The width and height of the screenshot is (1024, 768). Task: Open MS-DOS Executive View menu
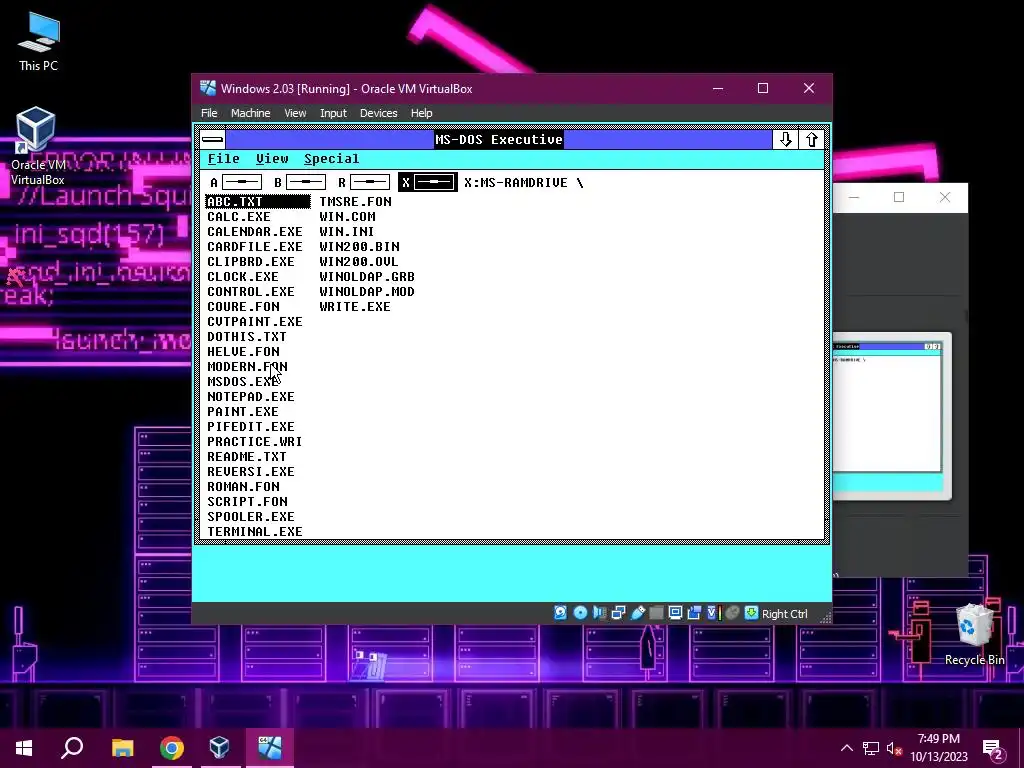272,159
